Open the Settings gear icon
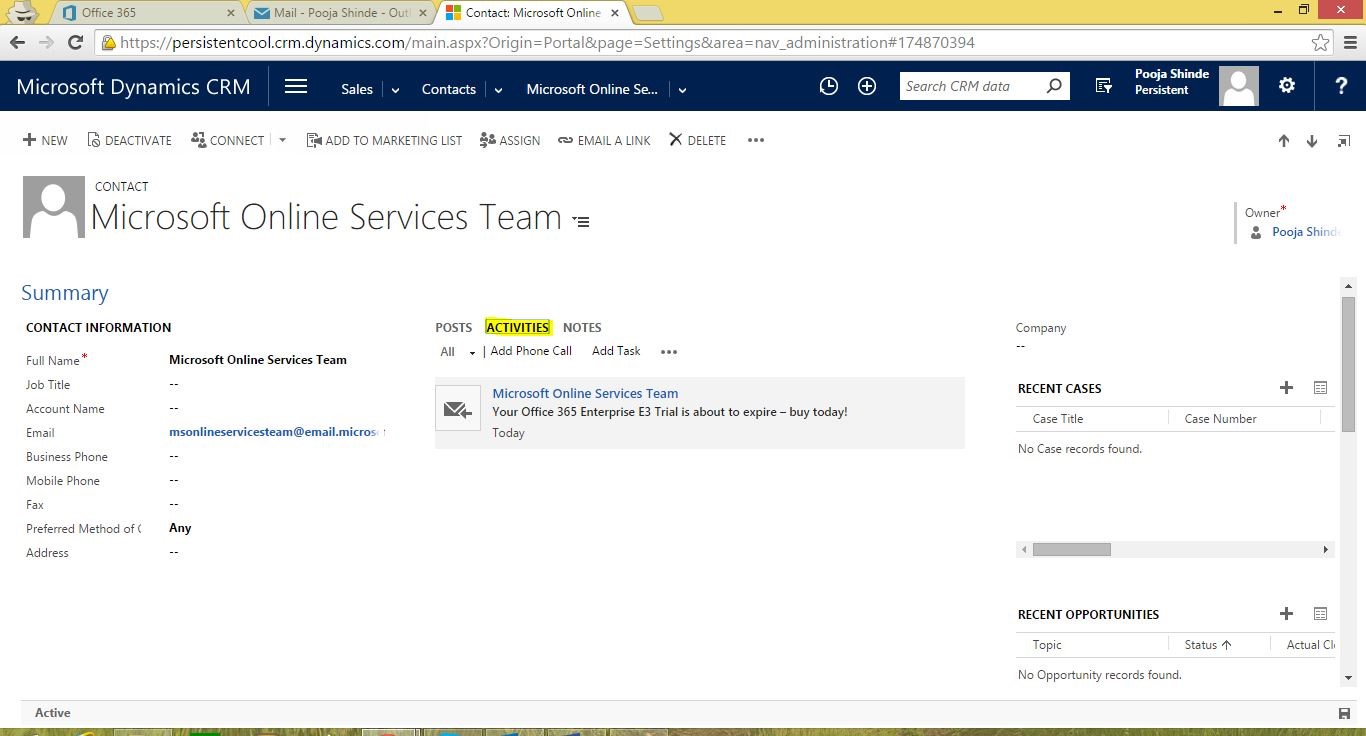 coord(1287,86)
